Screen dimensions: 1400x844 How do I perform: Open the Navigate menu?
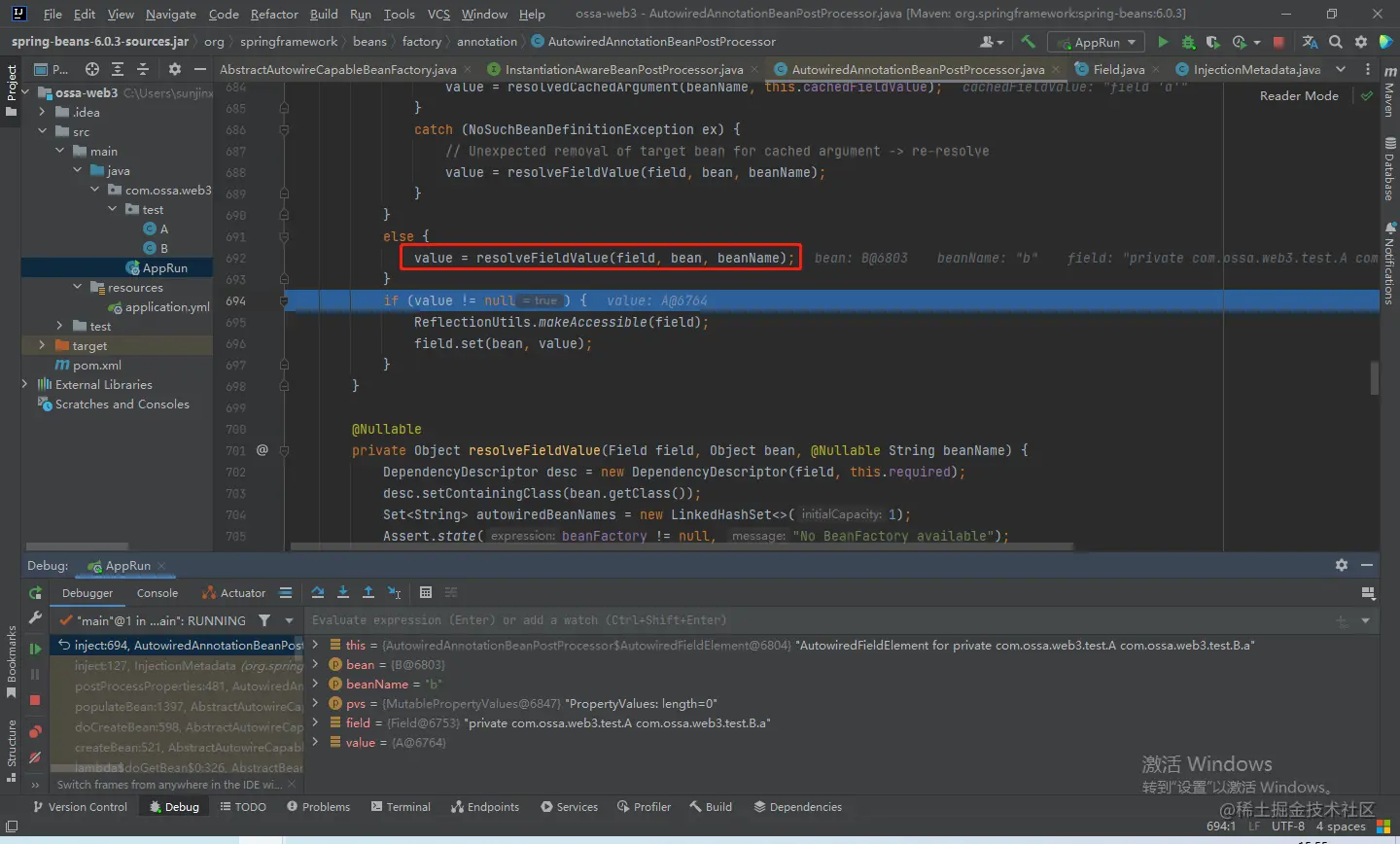pos(171,14)
